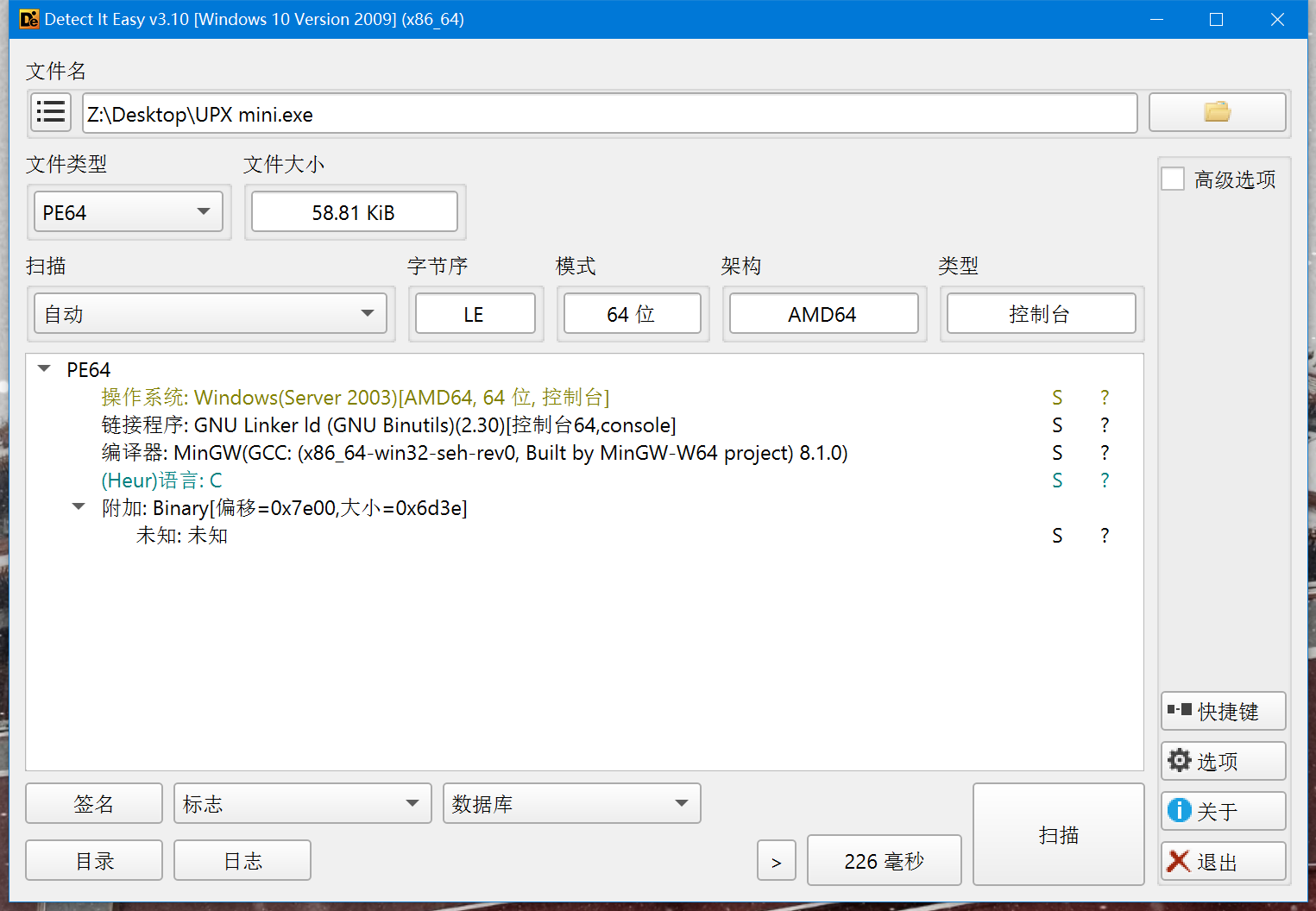
Task: Click ? in the 未知 row
Action: [1105, 536]
